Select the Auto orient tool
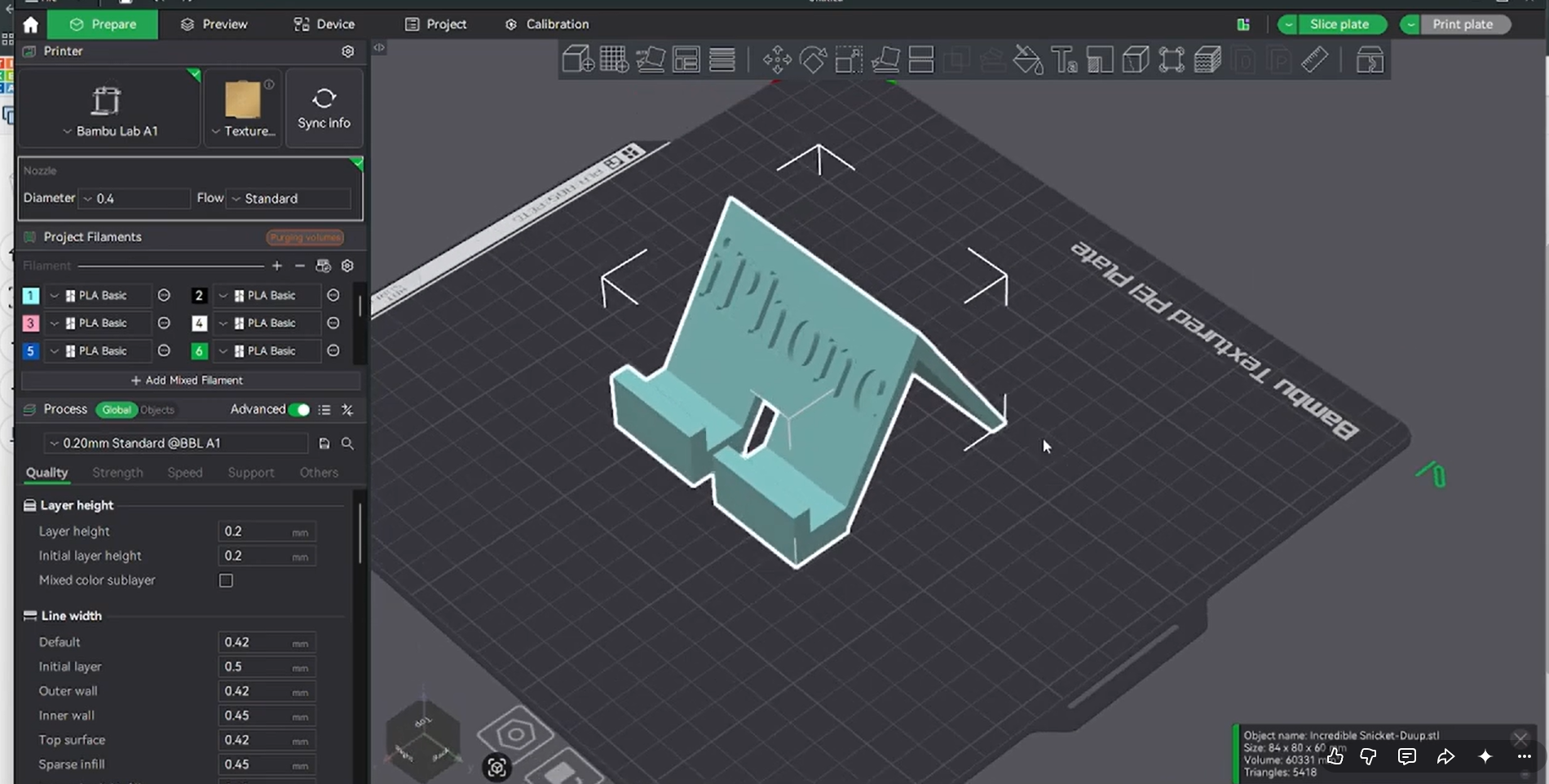Viewport: 1549px width, 784px height. click(651, 59)
